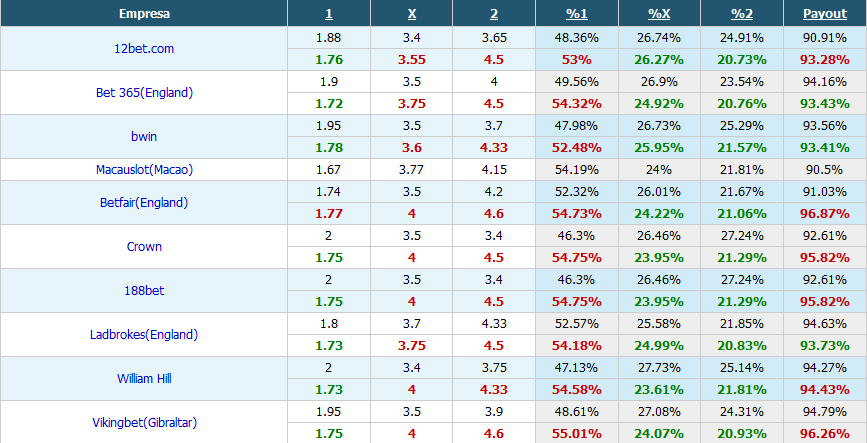The width and height of the screenshot is (867, 443).
Task: Sort by the %2 column header
Action: click(x=741, y=14)
